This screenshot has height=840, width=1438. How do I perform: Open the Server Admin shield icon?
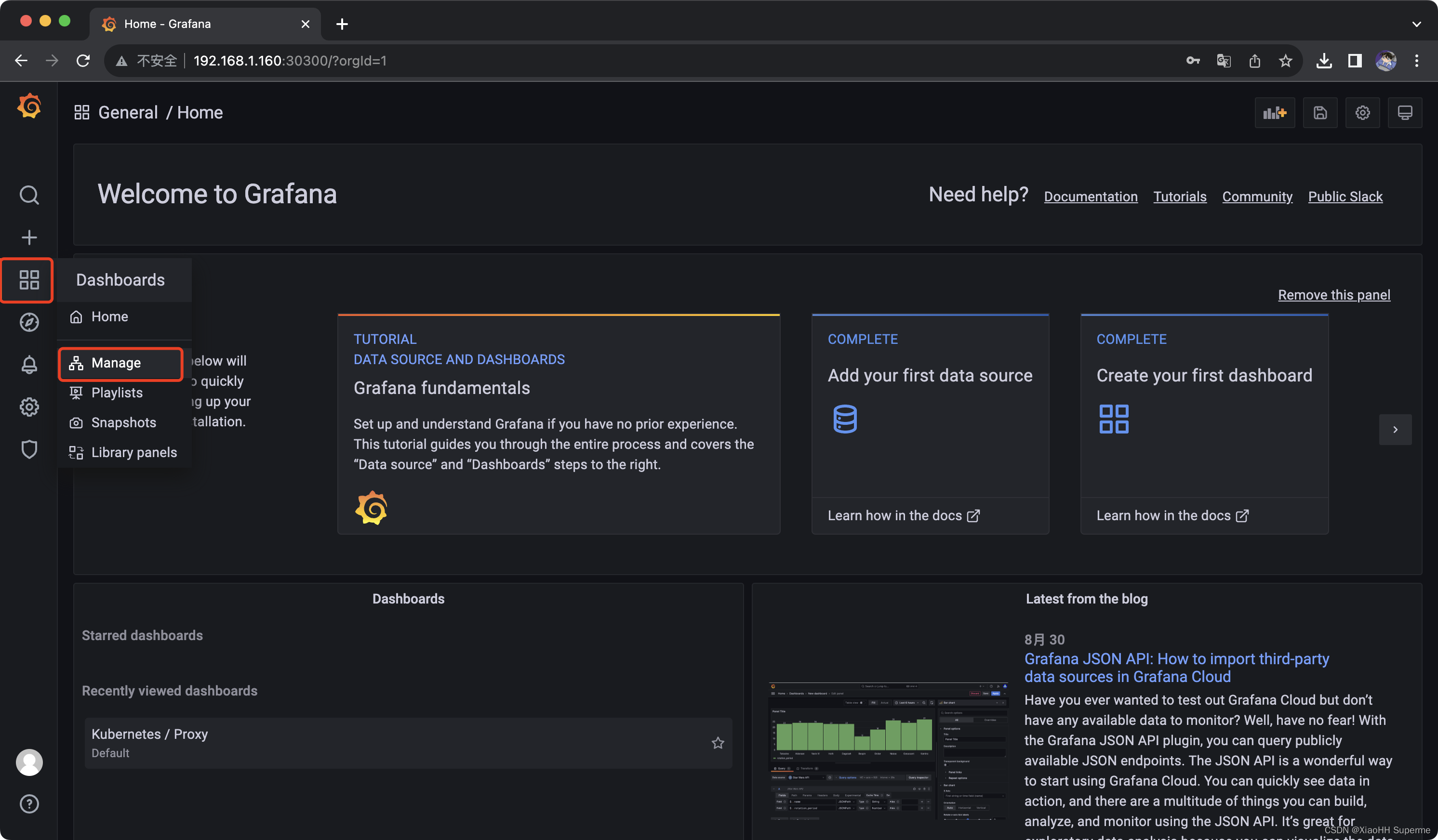[29, 449]
